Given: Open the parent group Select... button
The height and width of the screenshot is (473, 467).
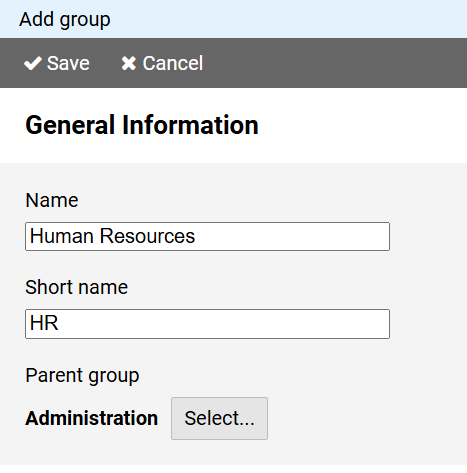Looking at the screenshot, I should click(x=219, y=418).
